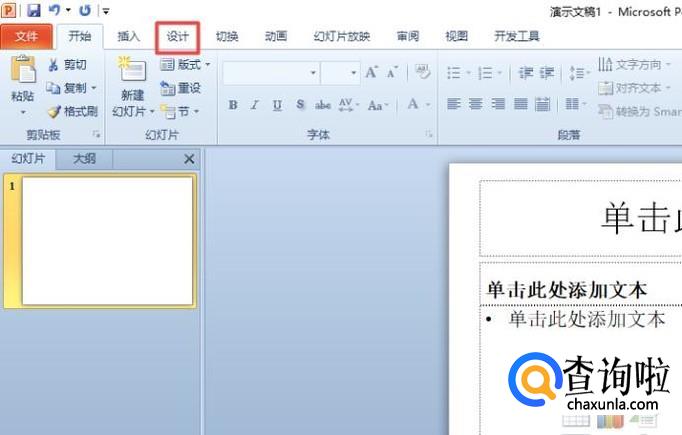This screenshot has height=435, width=682.
Task: Open the 文件 File tab
Action: click(x=26, y=37)
